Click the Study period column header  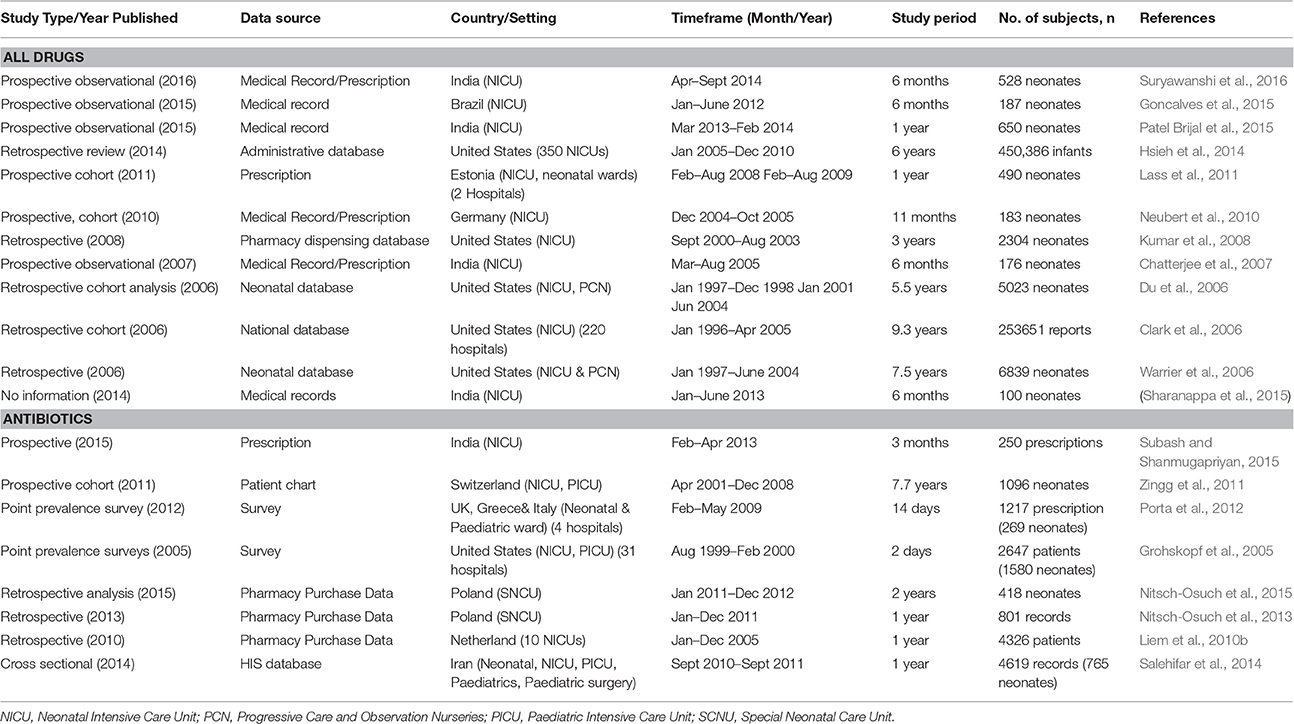[x=934, y=18]
